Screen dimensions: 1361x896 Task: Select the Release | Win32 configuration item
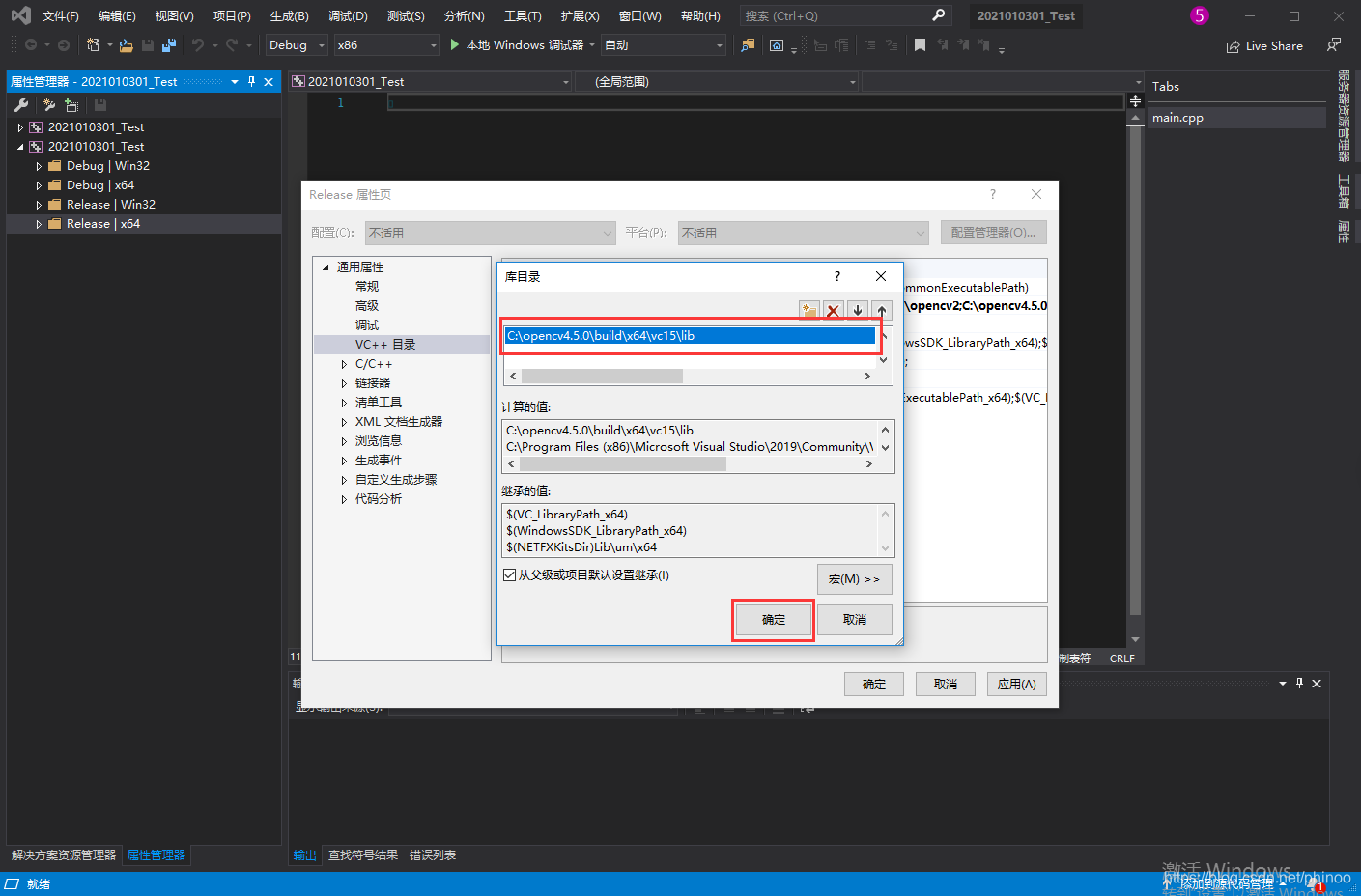pos(111,205)
